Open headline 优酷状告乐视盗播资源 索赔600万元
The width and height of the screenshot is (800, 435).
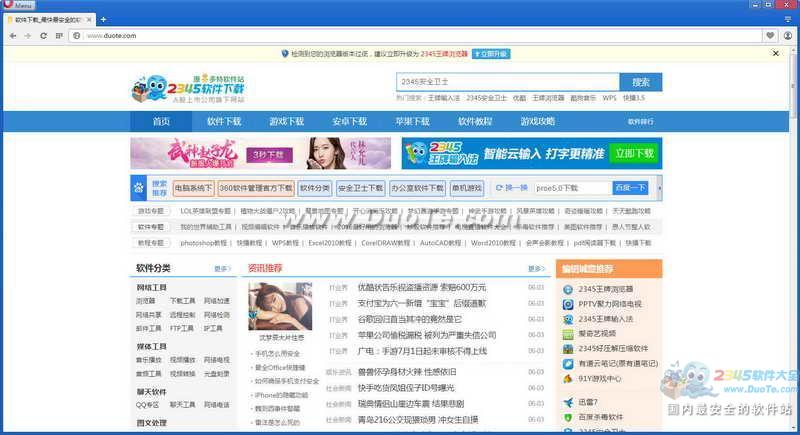point(422,288)
